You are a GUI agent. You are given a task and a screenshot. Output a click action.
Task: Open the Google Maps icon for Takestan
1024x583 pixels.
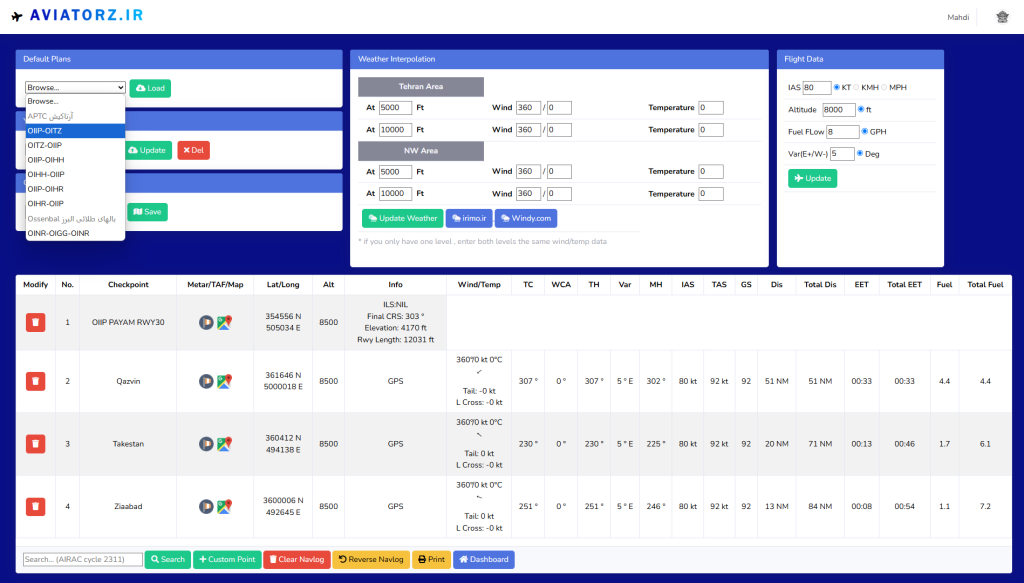(225, 443)
